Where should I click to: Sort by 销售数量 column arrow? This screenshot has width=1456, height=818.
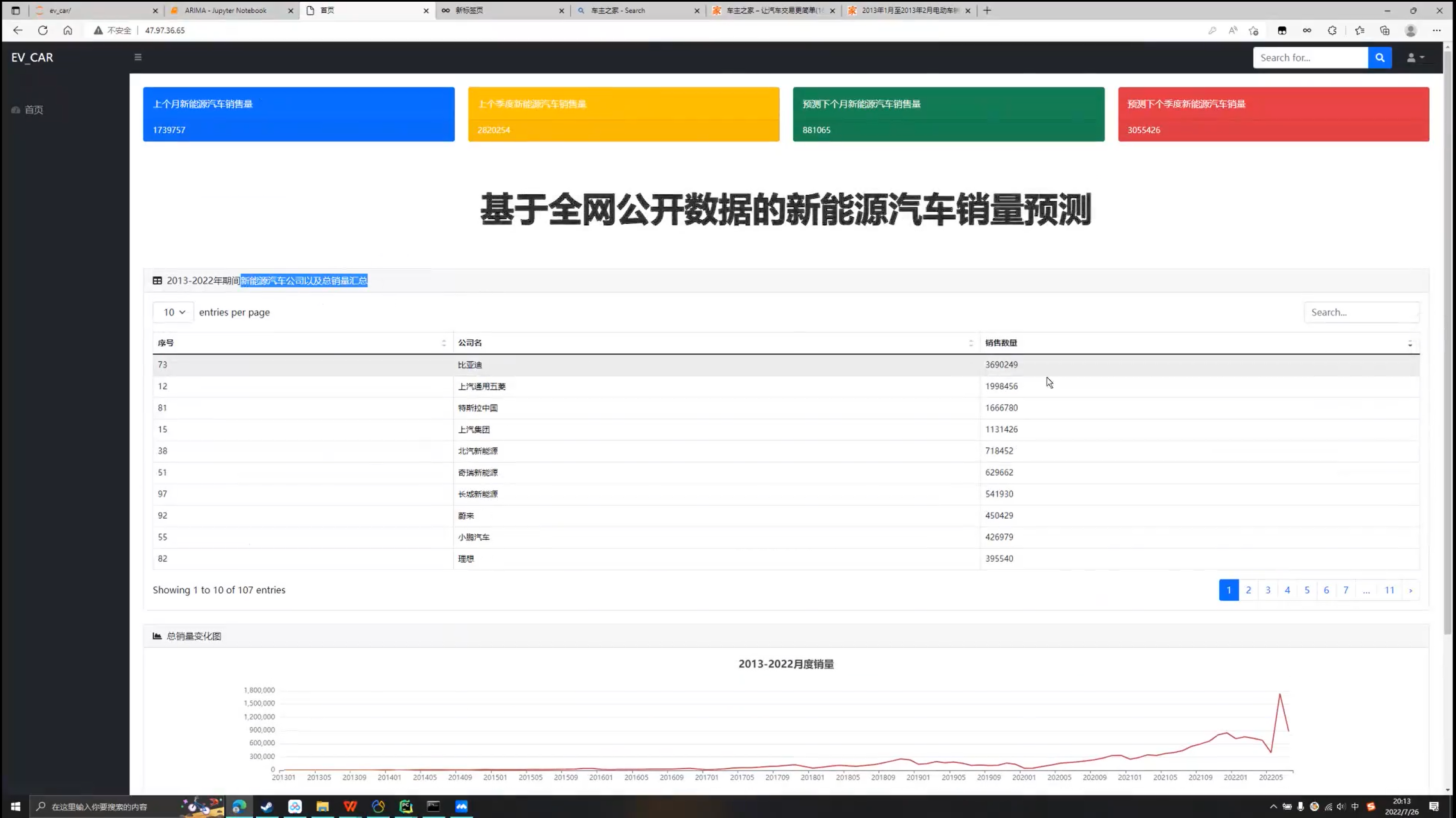(x=1410, y=343)
